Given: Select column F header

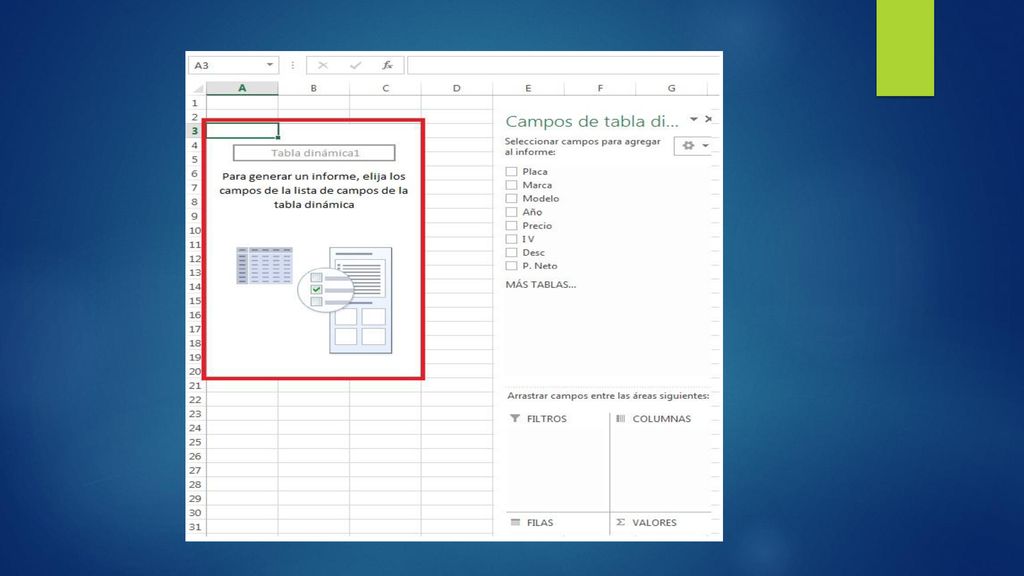Looking at the screenshot, I should click(600, 88).
